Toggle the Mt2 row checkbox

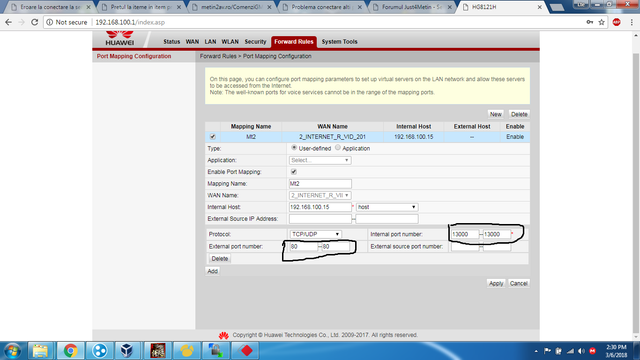coord(212,137)
